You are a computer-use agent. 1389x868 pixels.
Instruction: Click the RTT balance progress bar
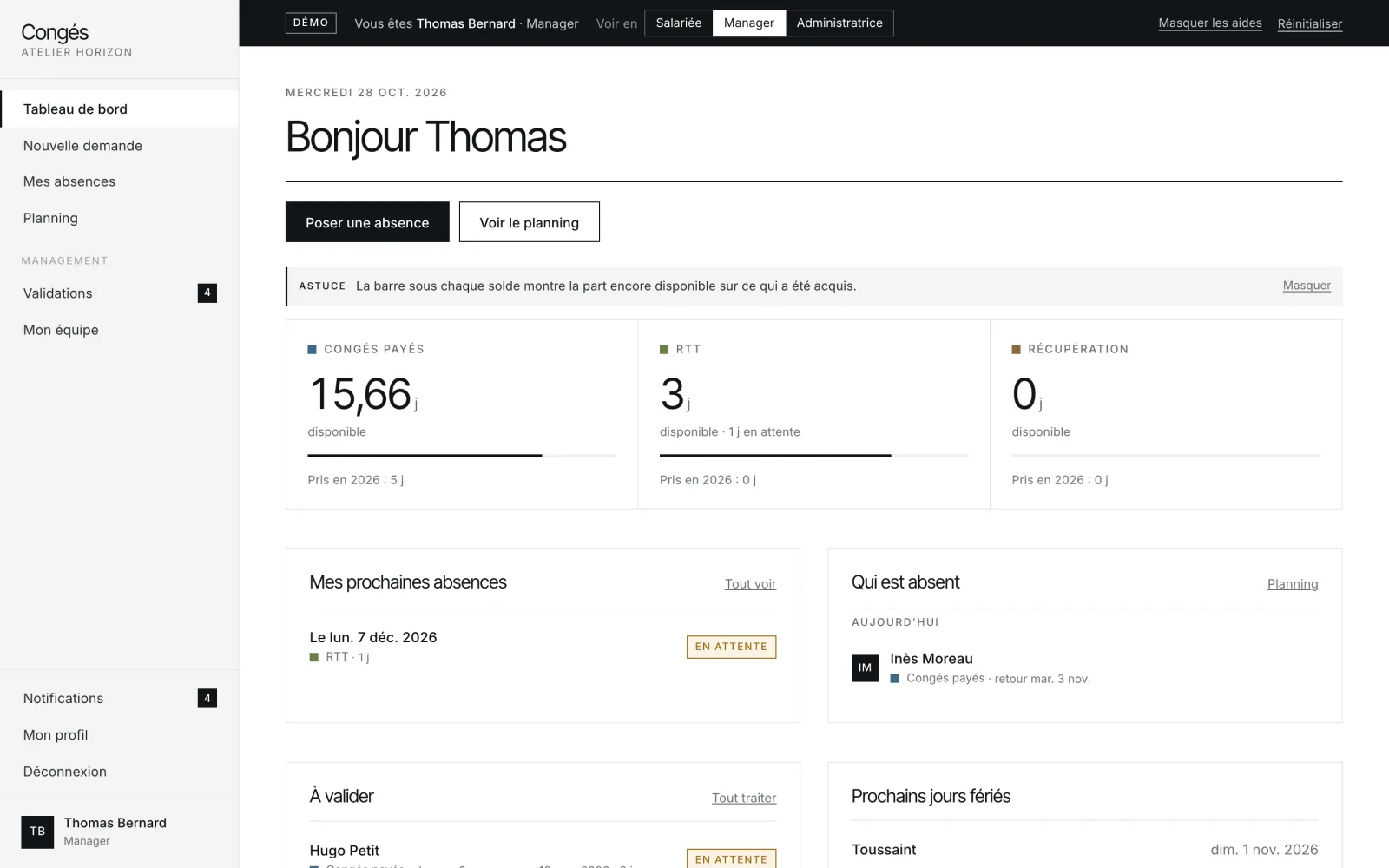(814, 456)
